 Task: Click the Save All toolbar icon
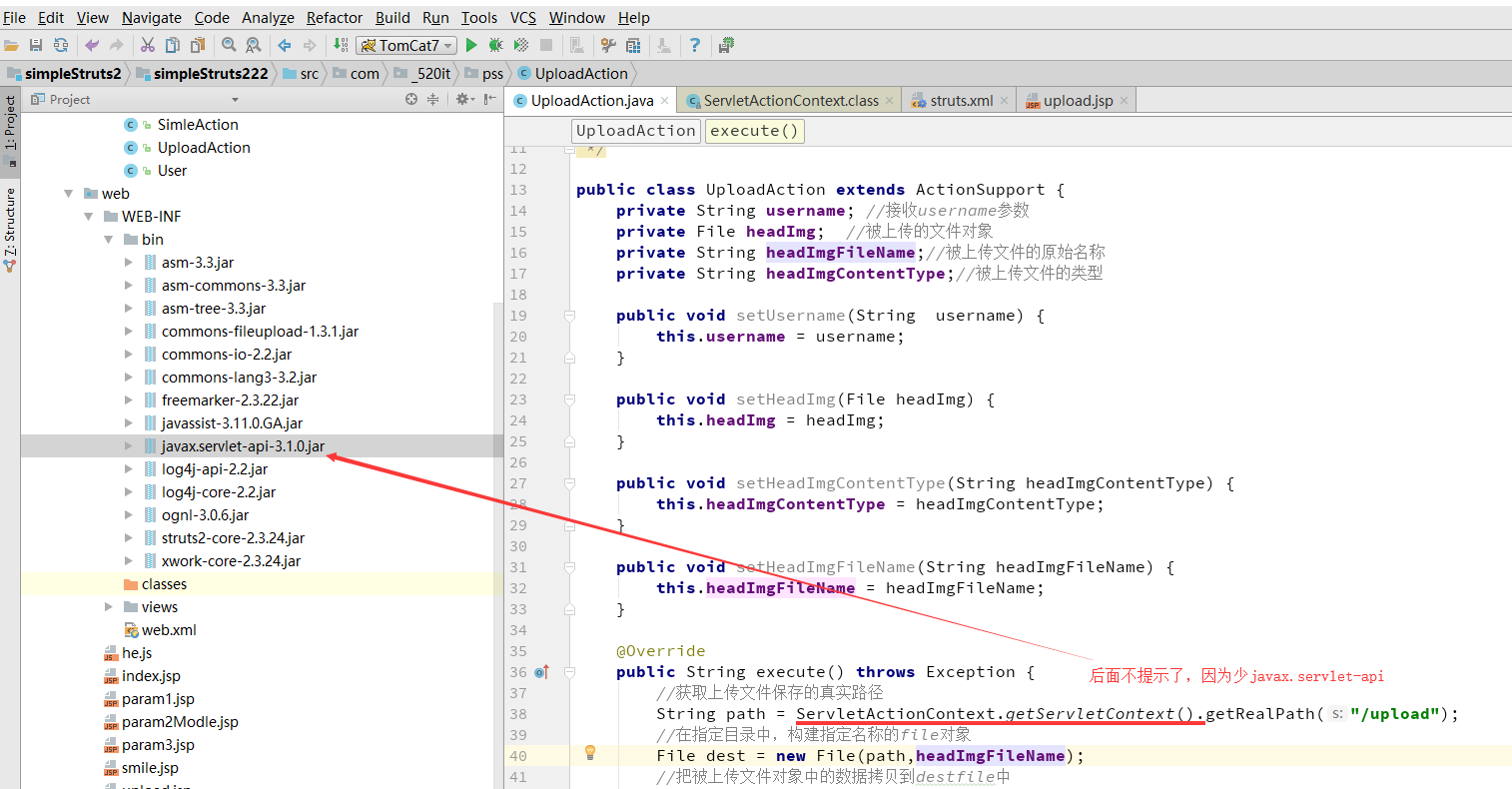pos(36,45)
